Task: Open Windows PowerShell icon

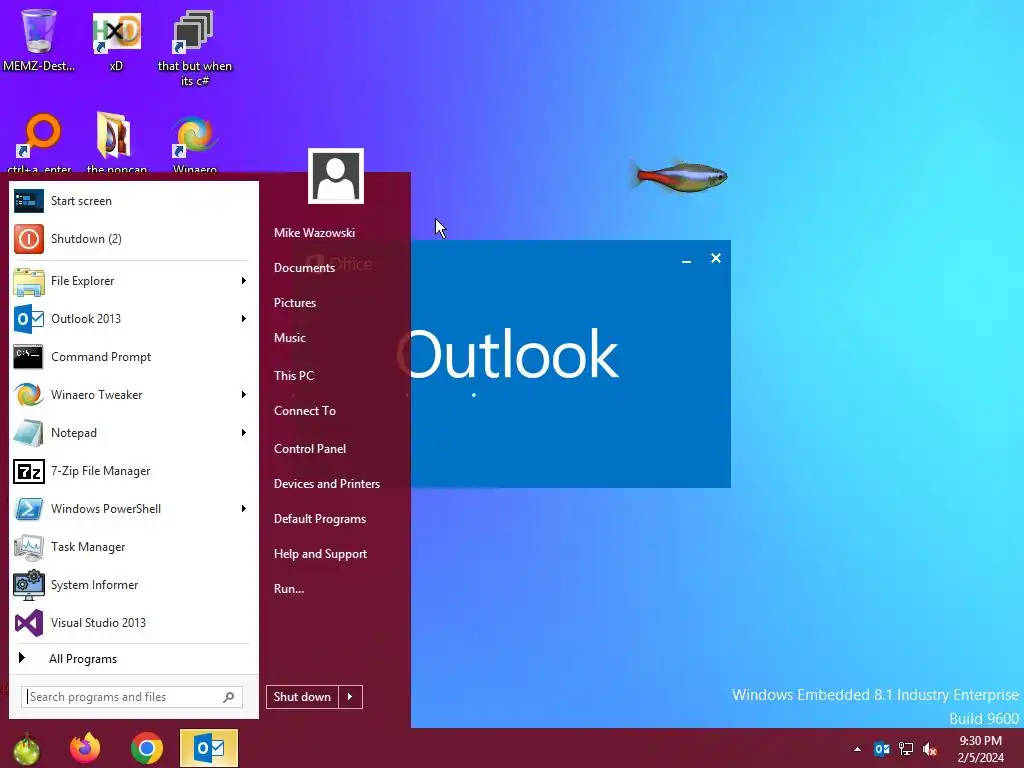Action: pos(29,509)
